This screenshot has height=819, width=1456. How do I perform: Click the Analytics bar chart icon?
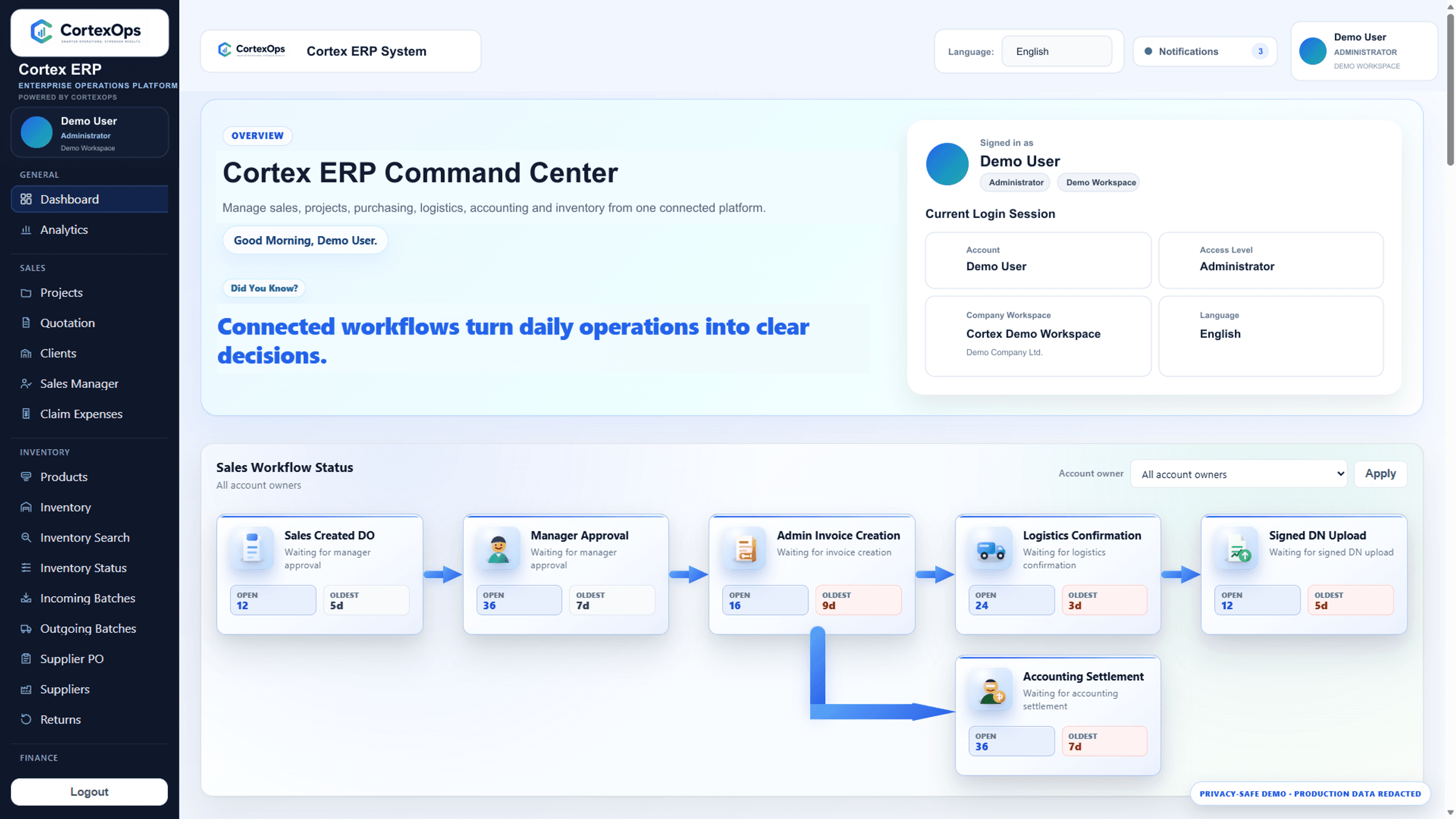(x=26, y=230)
